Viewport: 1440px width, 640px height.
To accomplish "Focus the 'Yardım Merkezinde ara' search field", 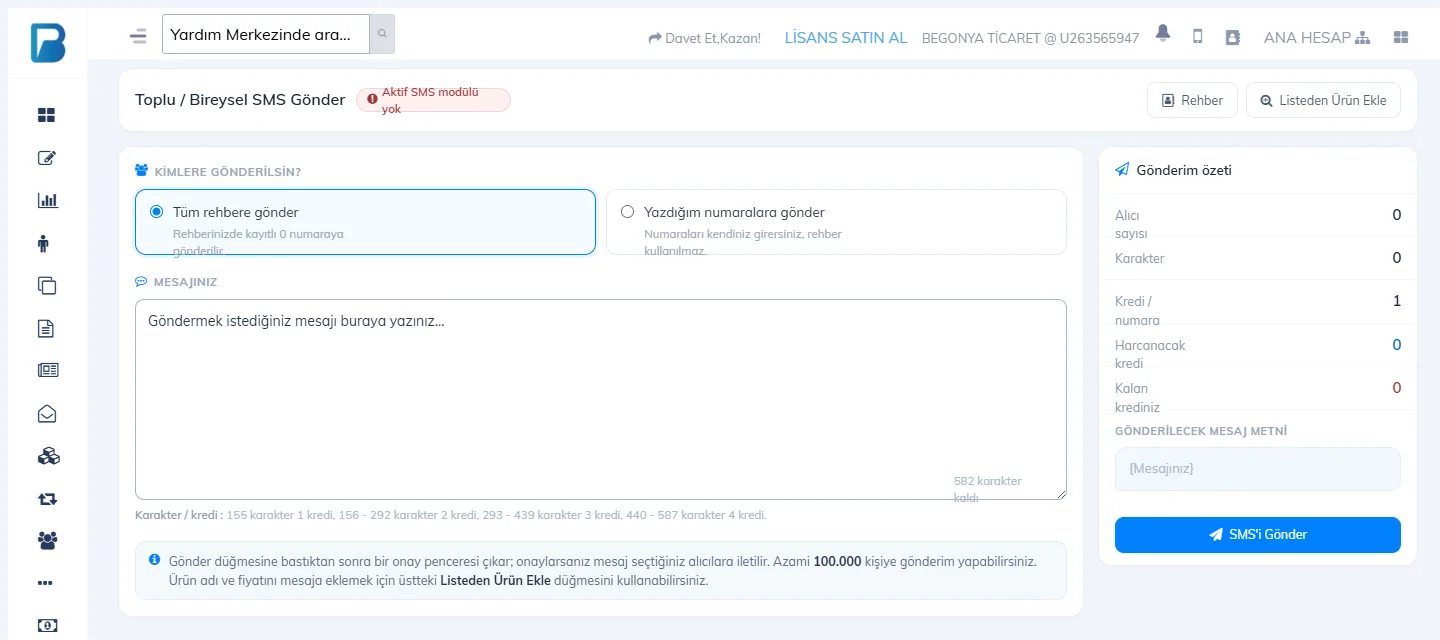I will [x=266, y=34].
